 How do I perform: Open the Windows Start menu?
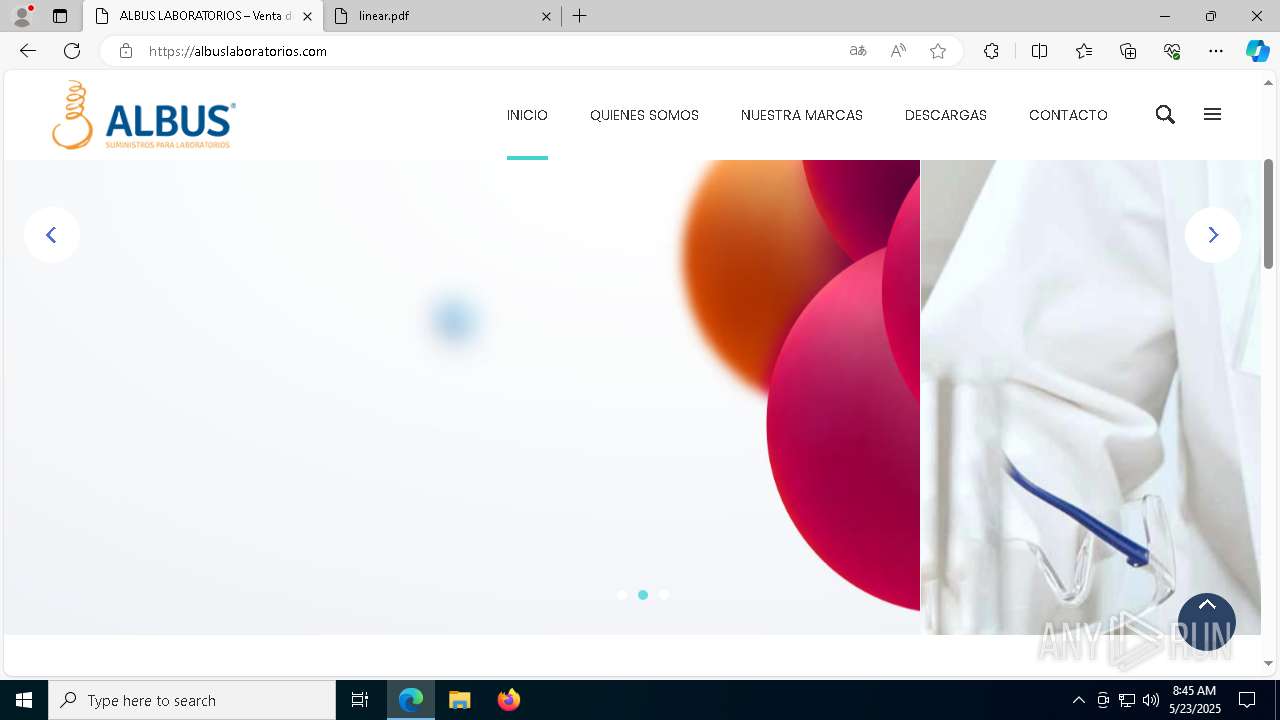(x=24, y=700)
